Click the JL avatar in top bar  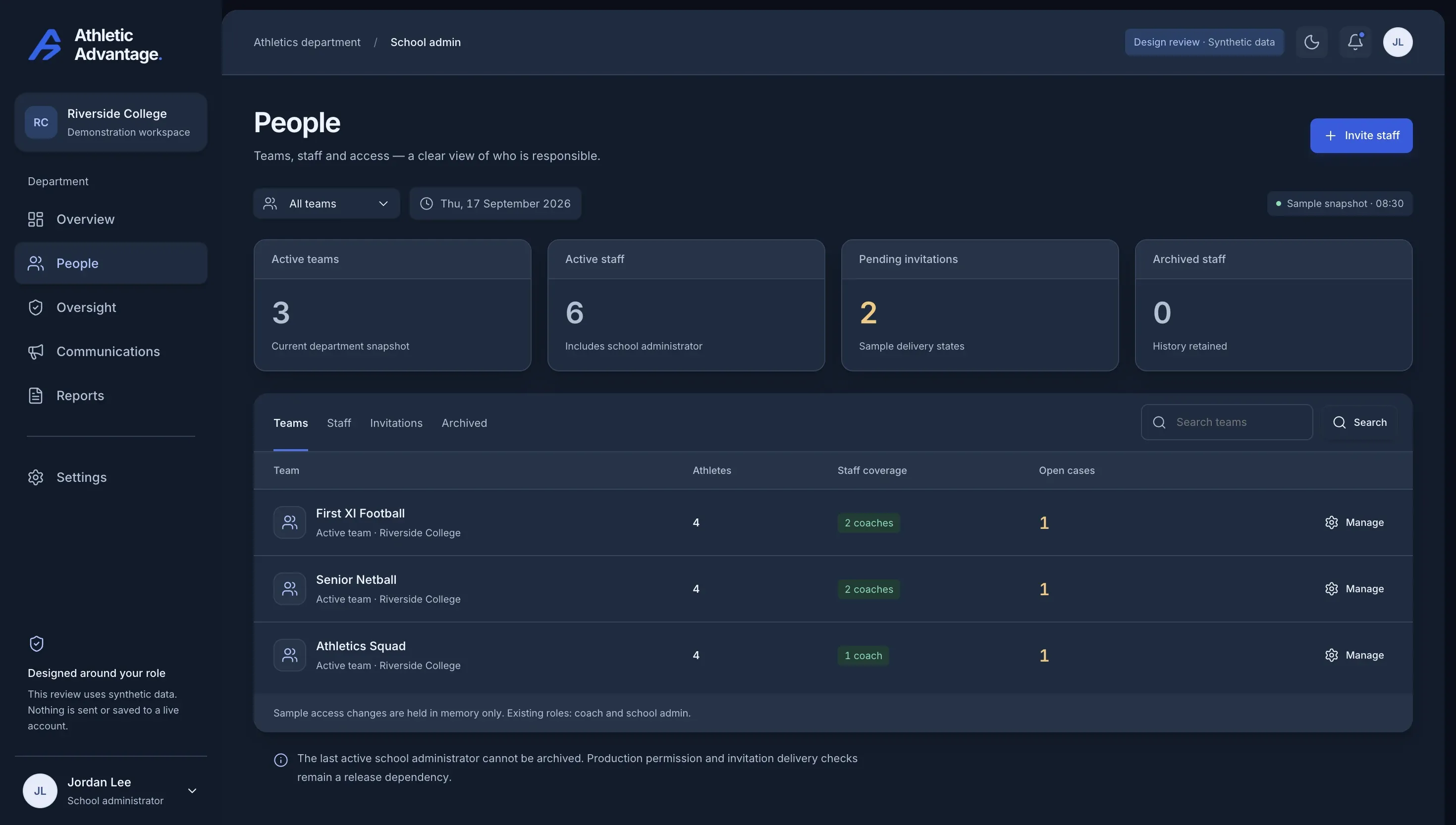pos(1398,42)
